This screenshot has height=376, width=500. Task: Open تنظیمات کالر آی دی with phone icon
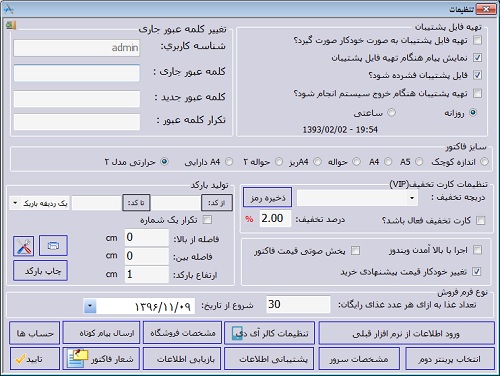(x=269, y=333)
